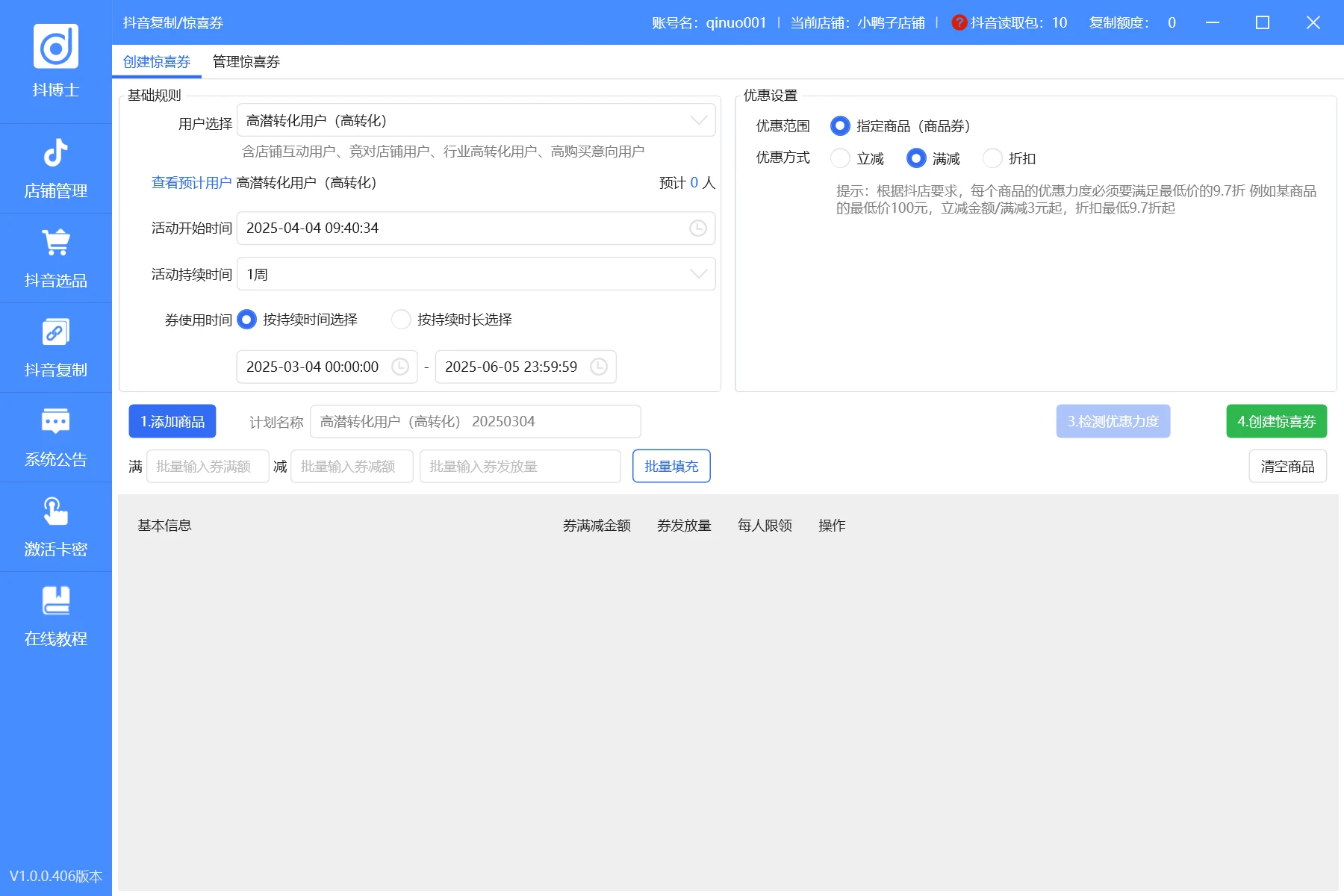Click the 清空商品 button
1344x896 pixels.
click(1287, 466)
